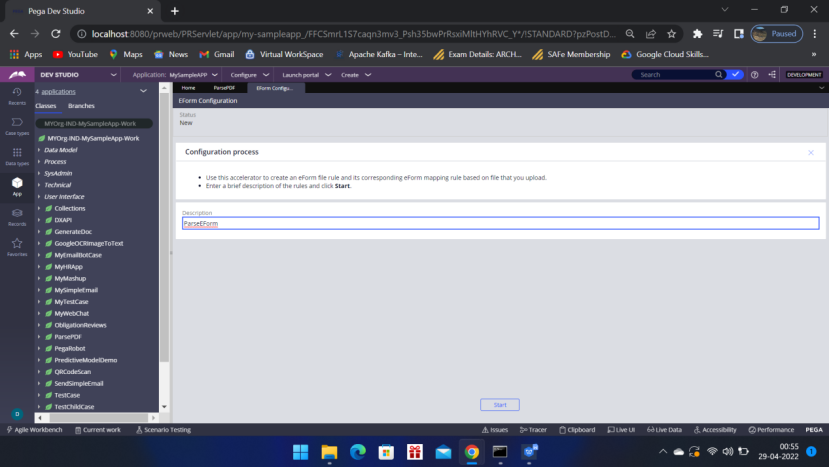Expand the Data Model tree node
Viewport: 830px width, 467px height.
coord(39,150)
